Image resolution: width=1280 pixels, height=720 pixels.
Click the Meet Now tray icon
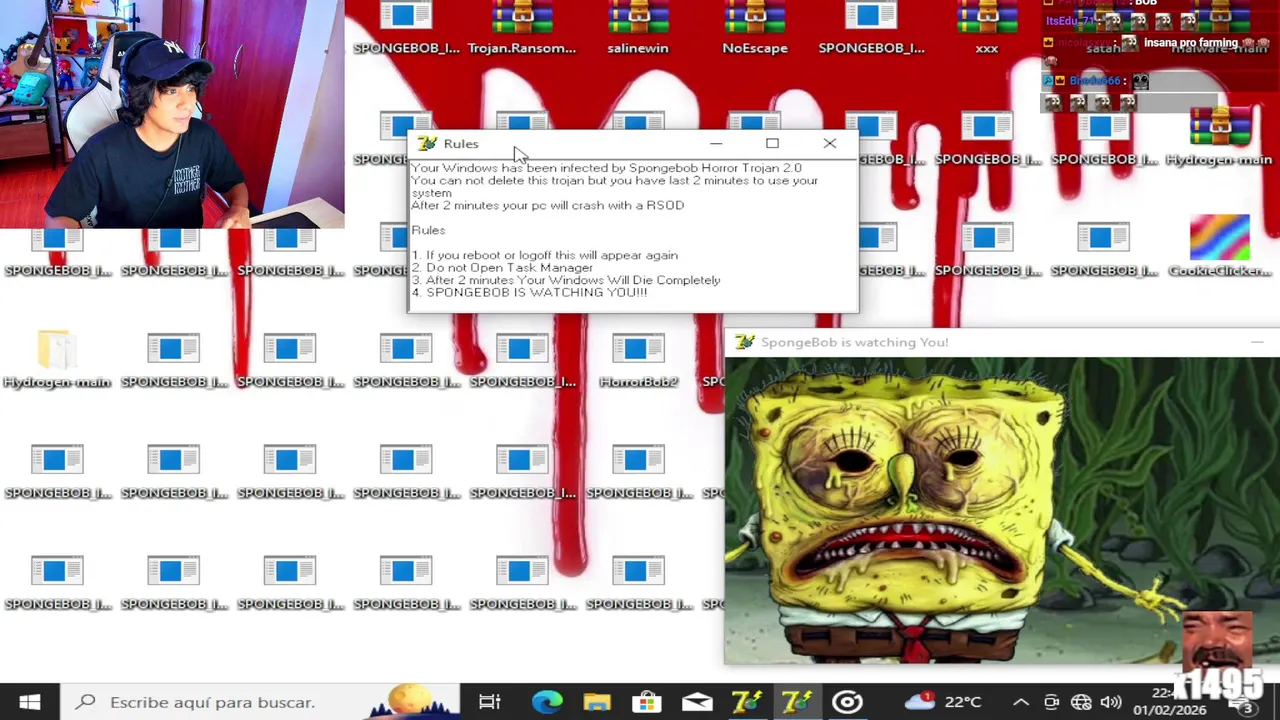point(1051,702)
